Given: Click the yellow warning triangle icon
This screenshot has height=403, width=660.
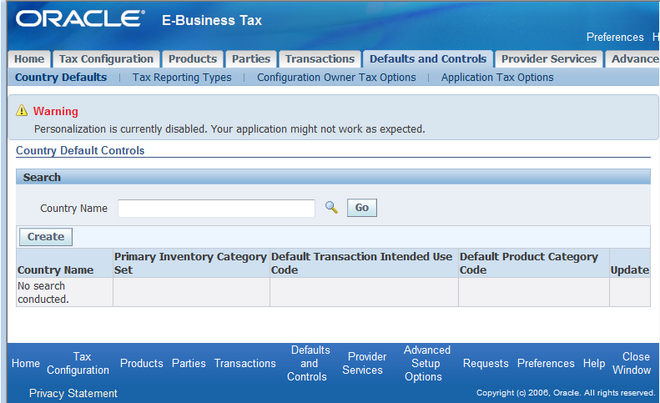Looking at the screenshot, I should click(21, 111).
